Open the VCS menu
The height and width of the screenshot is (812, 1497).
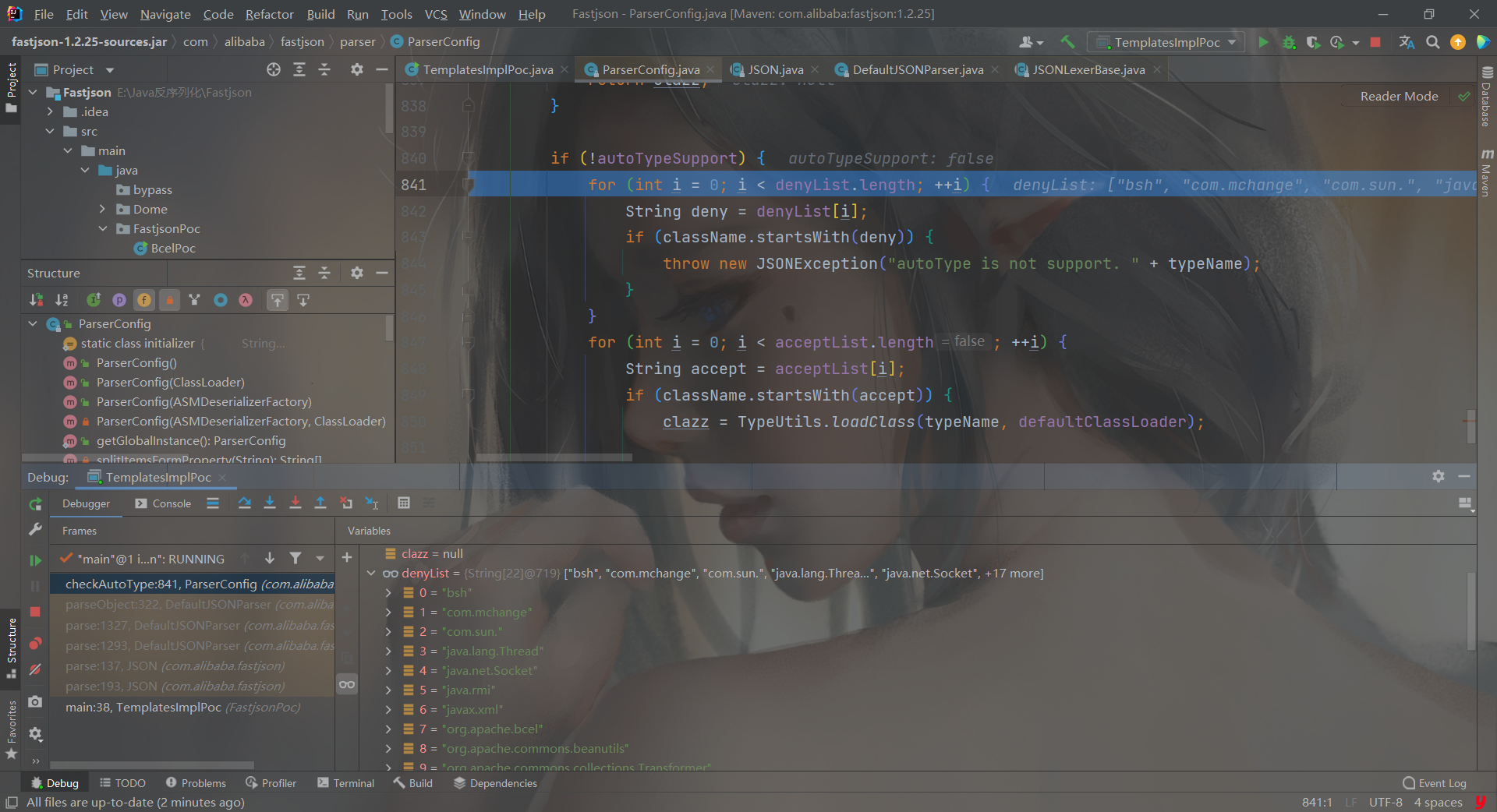point(436,14)
